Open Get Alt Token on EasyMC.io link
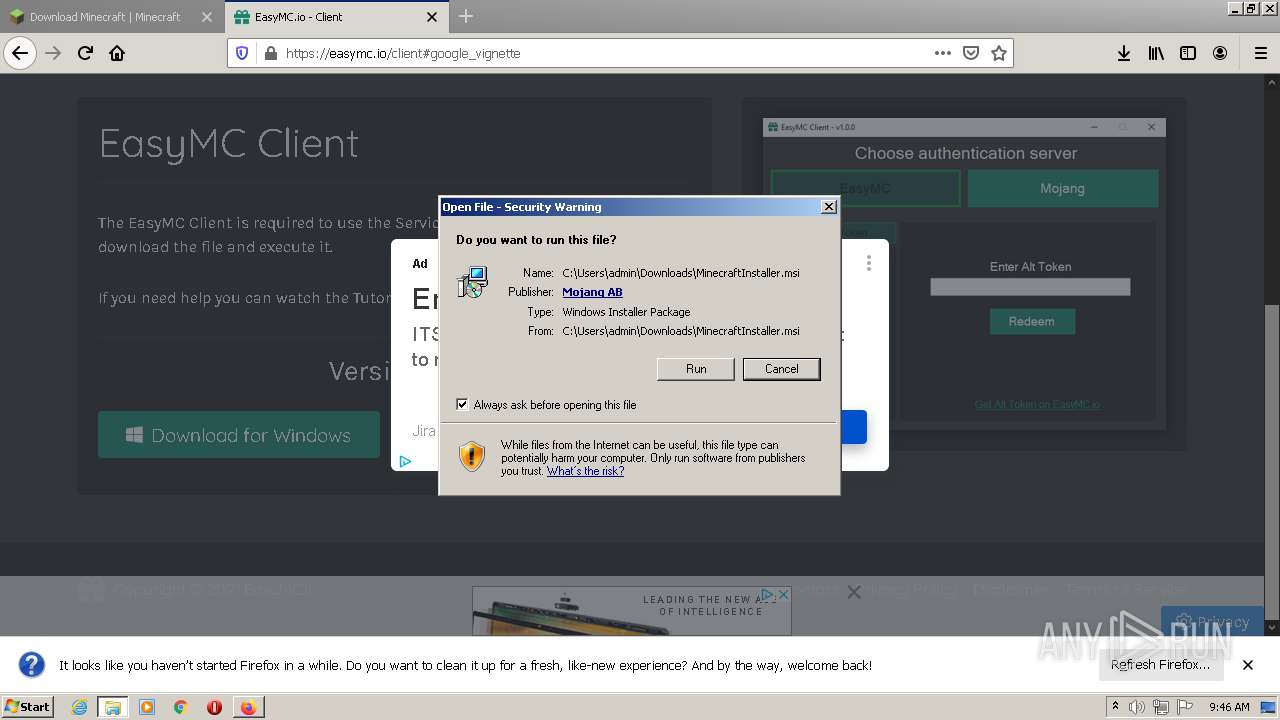 [1037, 404]
